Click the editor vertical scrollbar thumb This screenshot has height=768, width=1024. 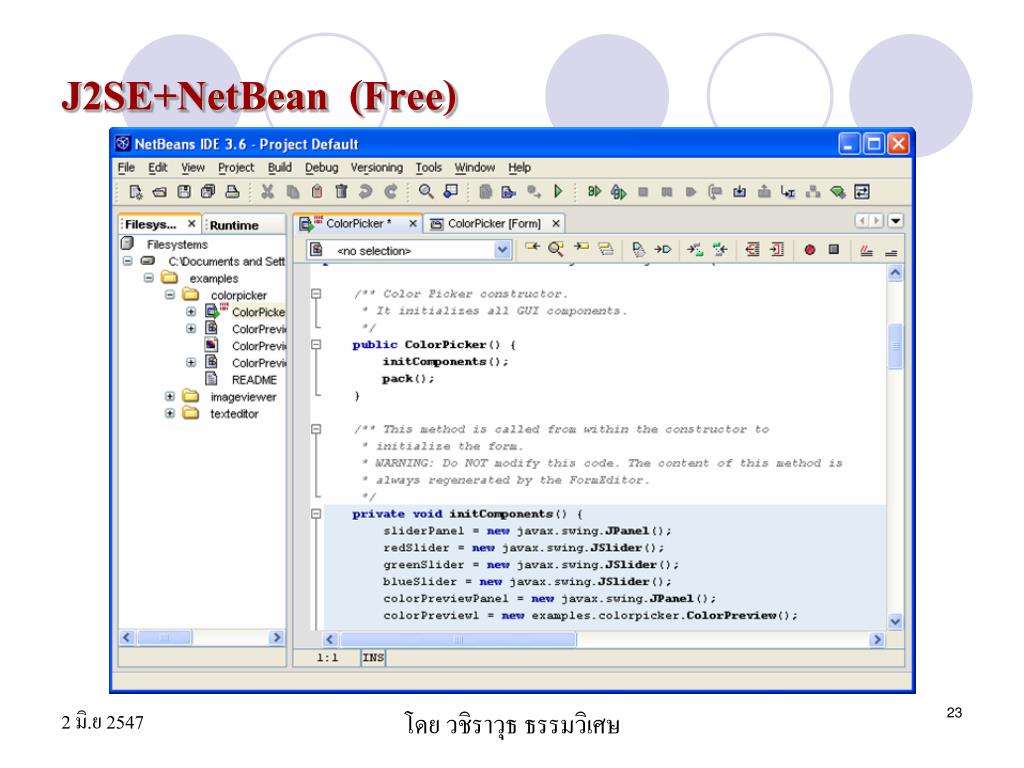[x=895, y=346]
